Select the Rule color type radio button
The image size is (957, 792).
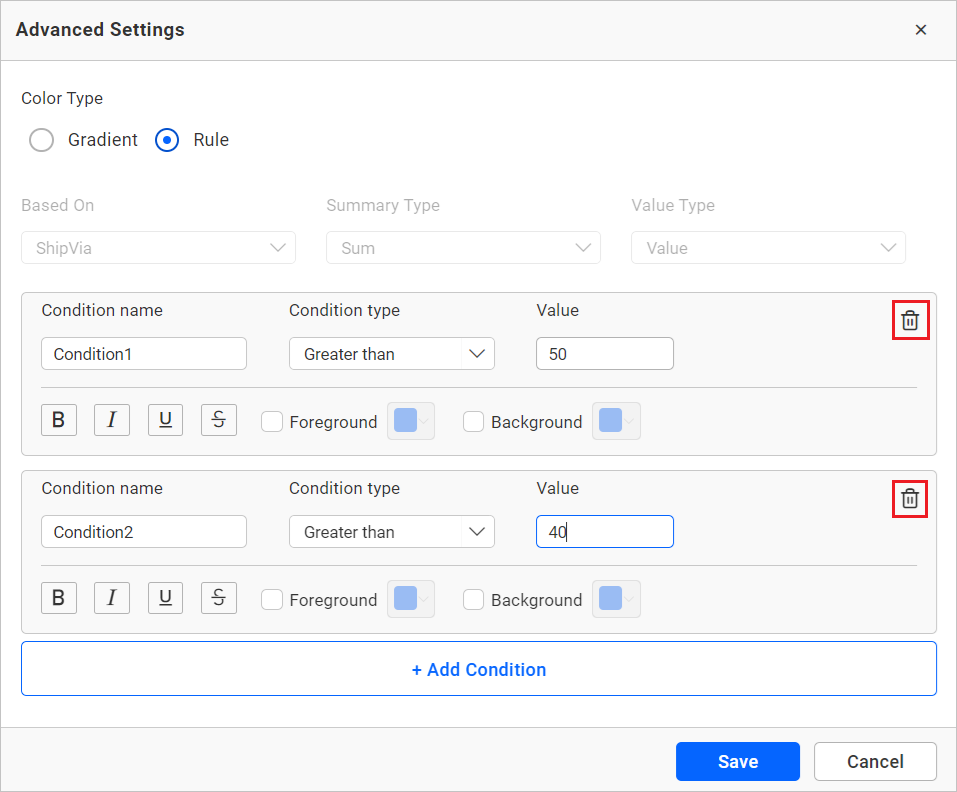167,140
